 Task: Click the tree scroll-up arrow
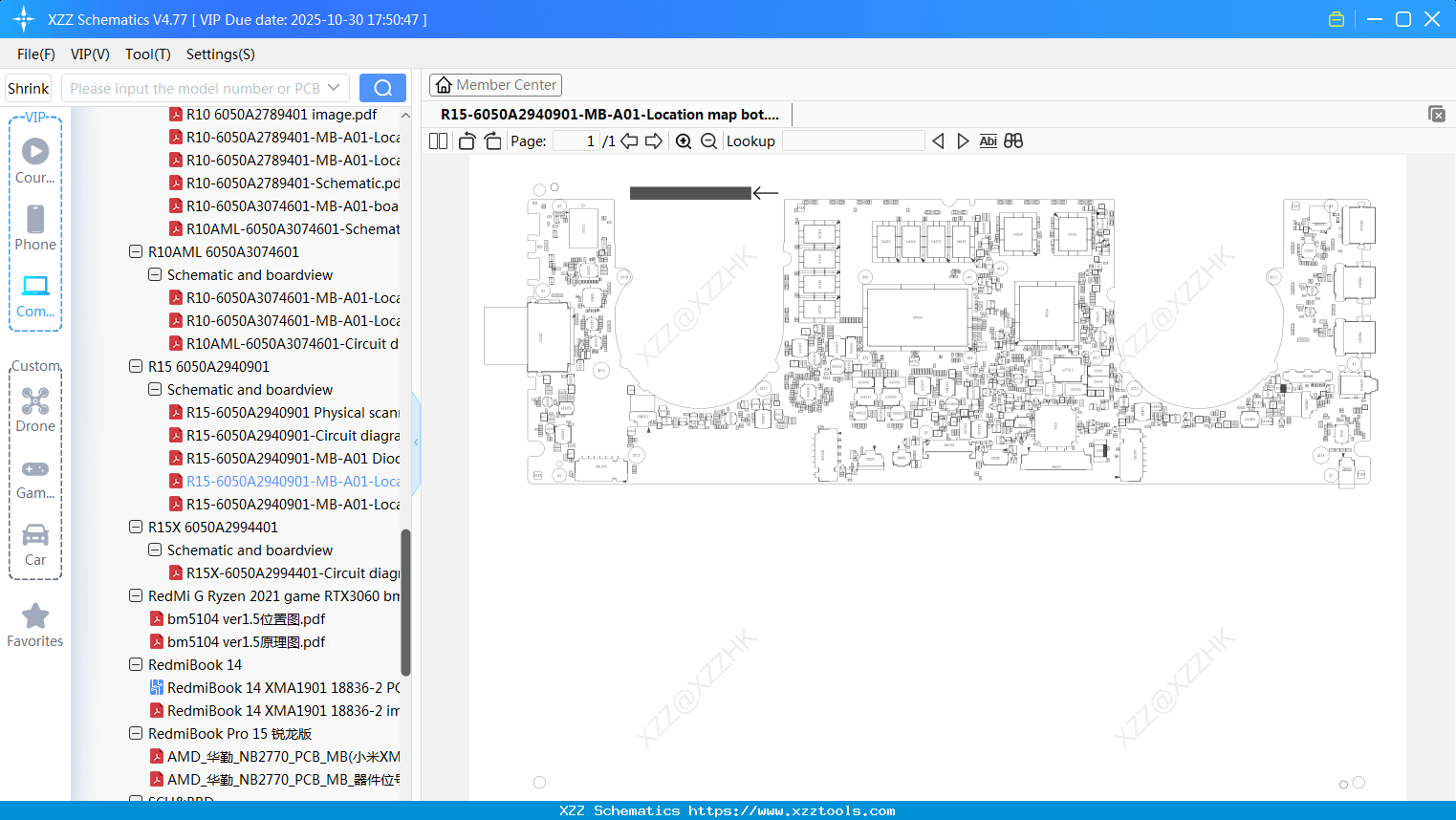(x=405, y=115)
